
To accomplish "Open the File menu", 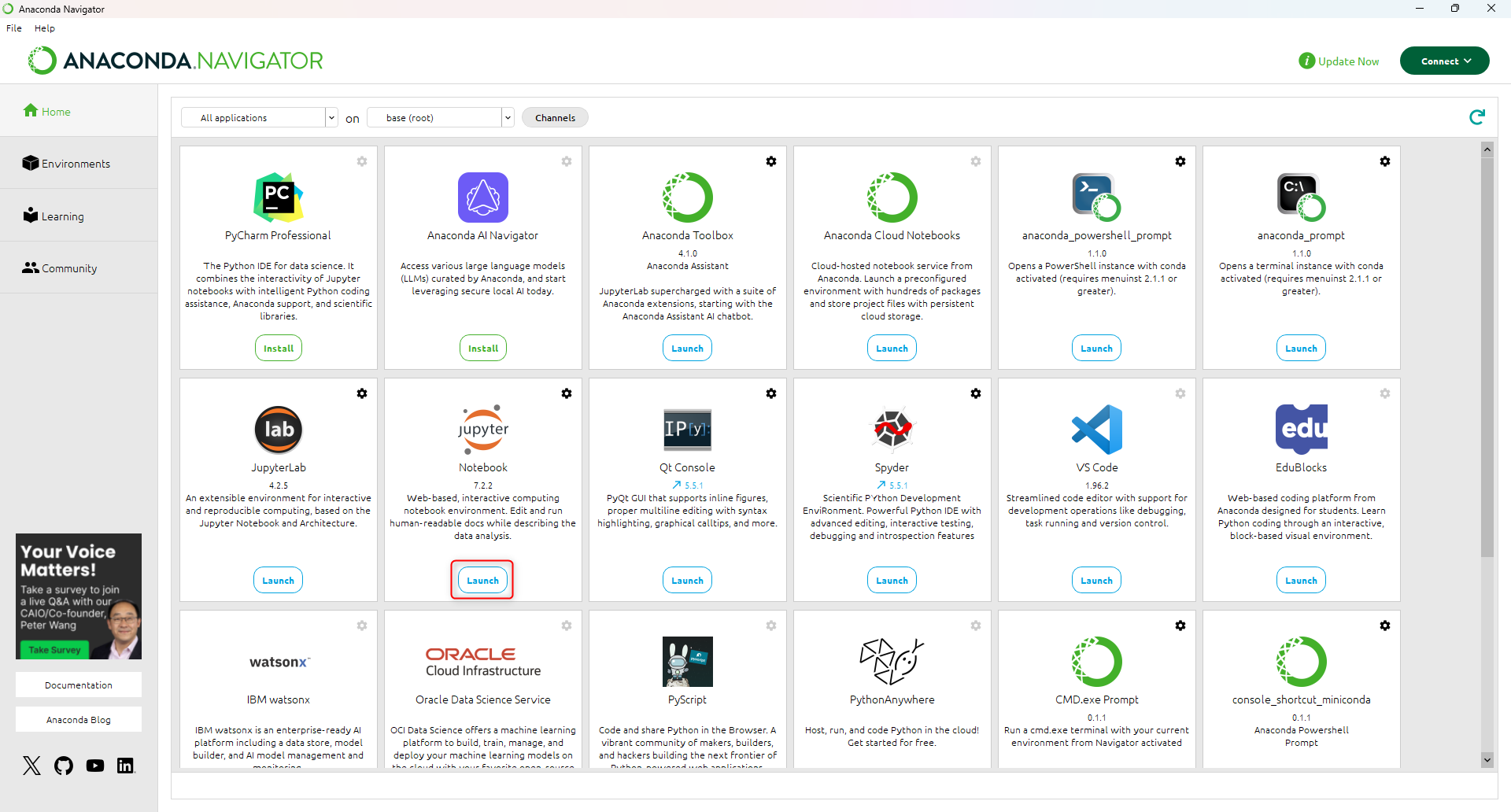I will (14, 28).
